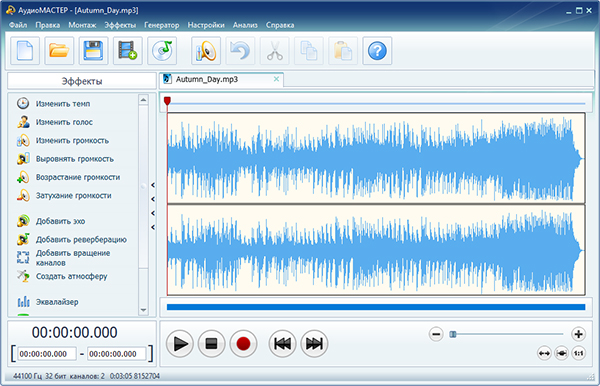Click the Добавить эхо icon
The width and height of the screenshot is (600, 386).
(23, 221)
